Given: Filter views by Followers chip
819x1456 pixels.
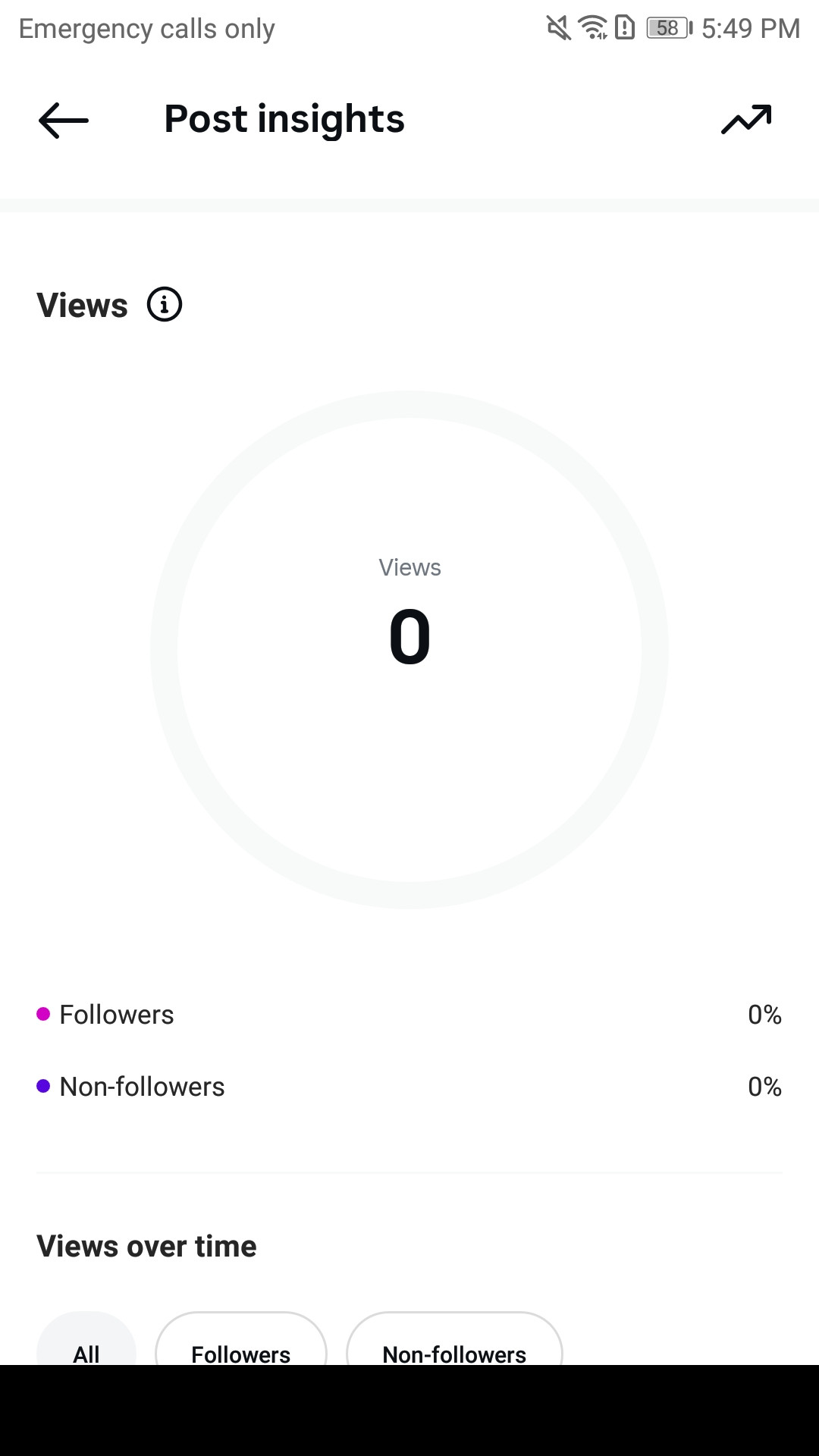Looking at the screenshot, I should [241, 1339].
